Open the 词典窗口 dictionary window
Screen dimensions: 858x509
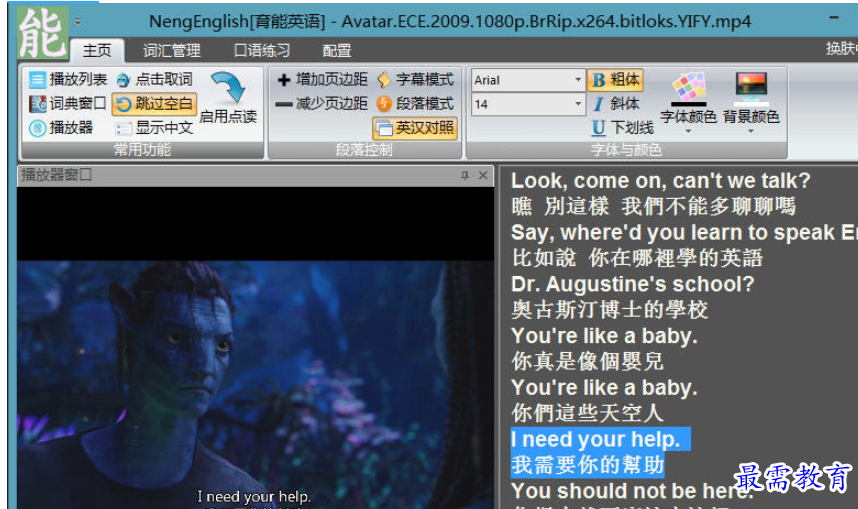[x=68, y=103]
